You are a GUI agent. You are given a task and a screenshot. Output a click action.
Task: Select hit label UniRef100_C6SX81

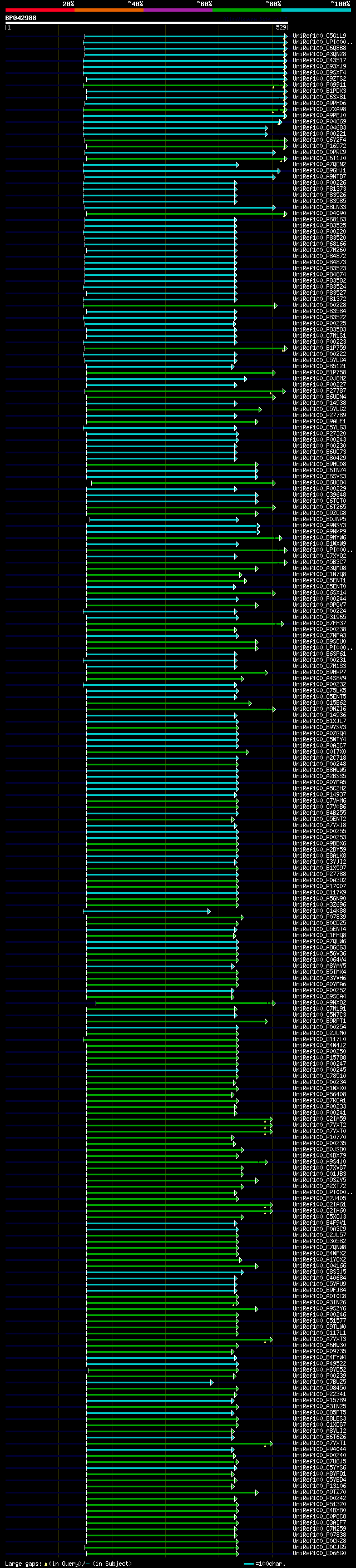click(x=319, y=97)
